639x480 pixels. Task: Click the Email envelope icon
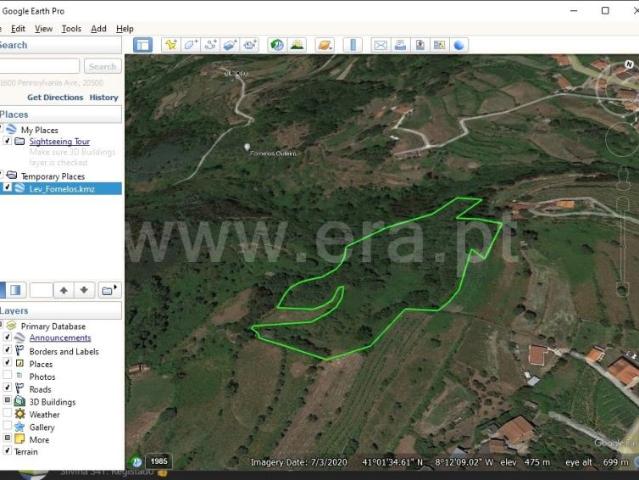[x=381, y=45]
